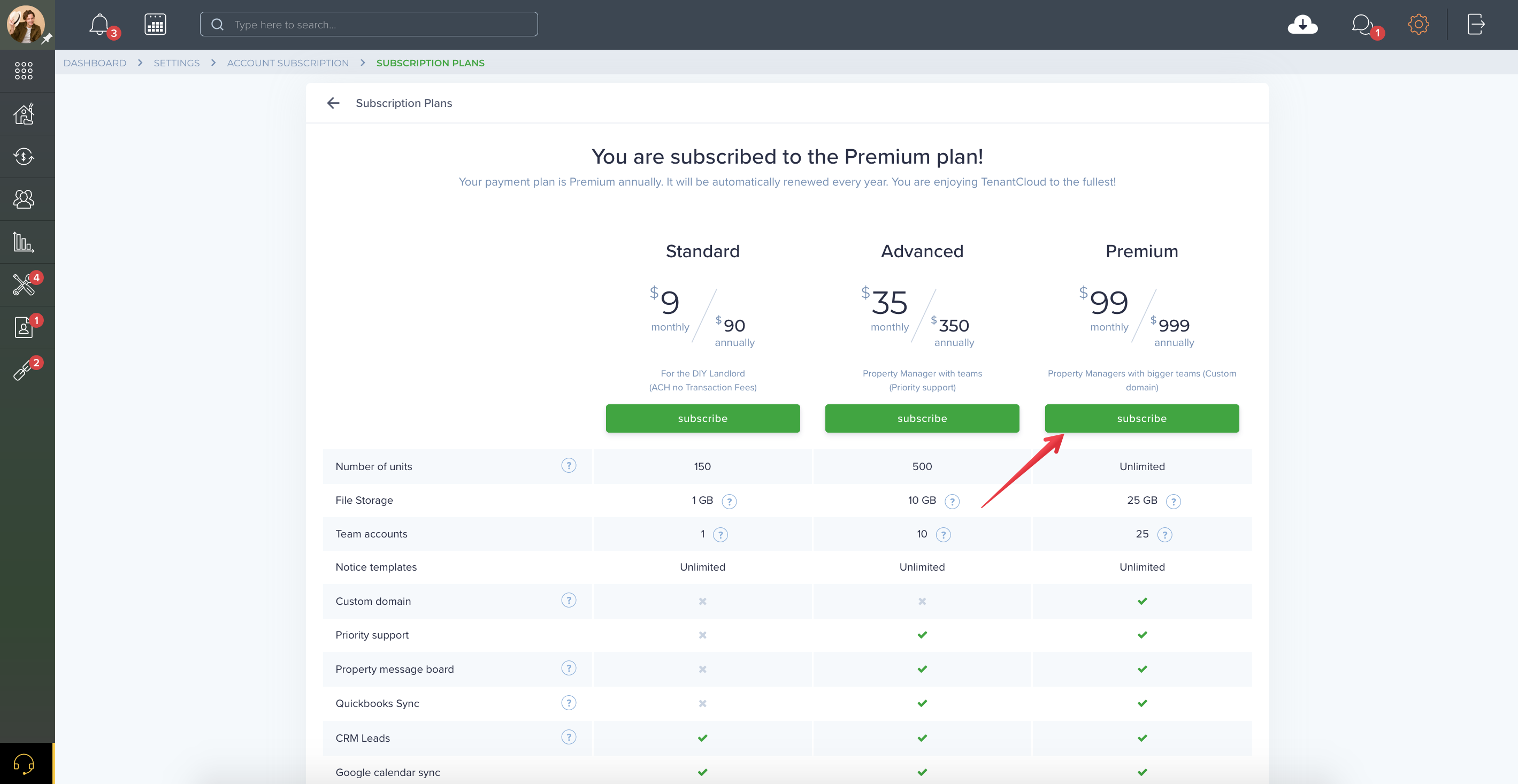Click the Premium 'Unlimited' units value

point(1141,466)
